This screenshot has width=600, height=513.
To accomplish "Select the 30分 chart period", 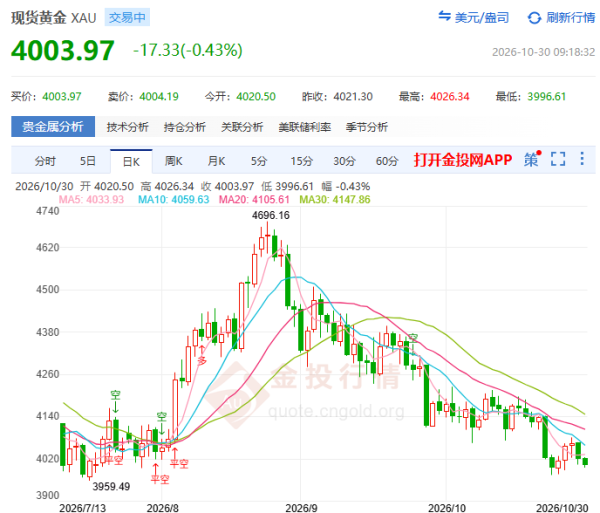I will tap(344, 161).
